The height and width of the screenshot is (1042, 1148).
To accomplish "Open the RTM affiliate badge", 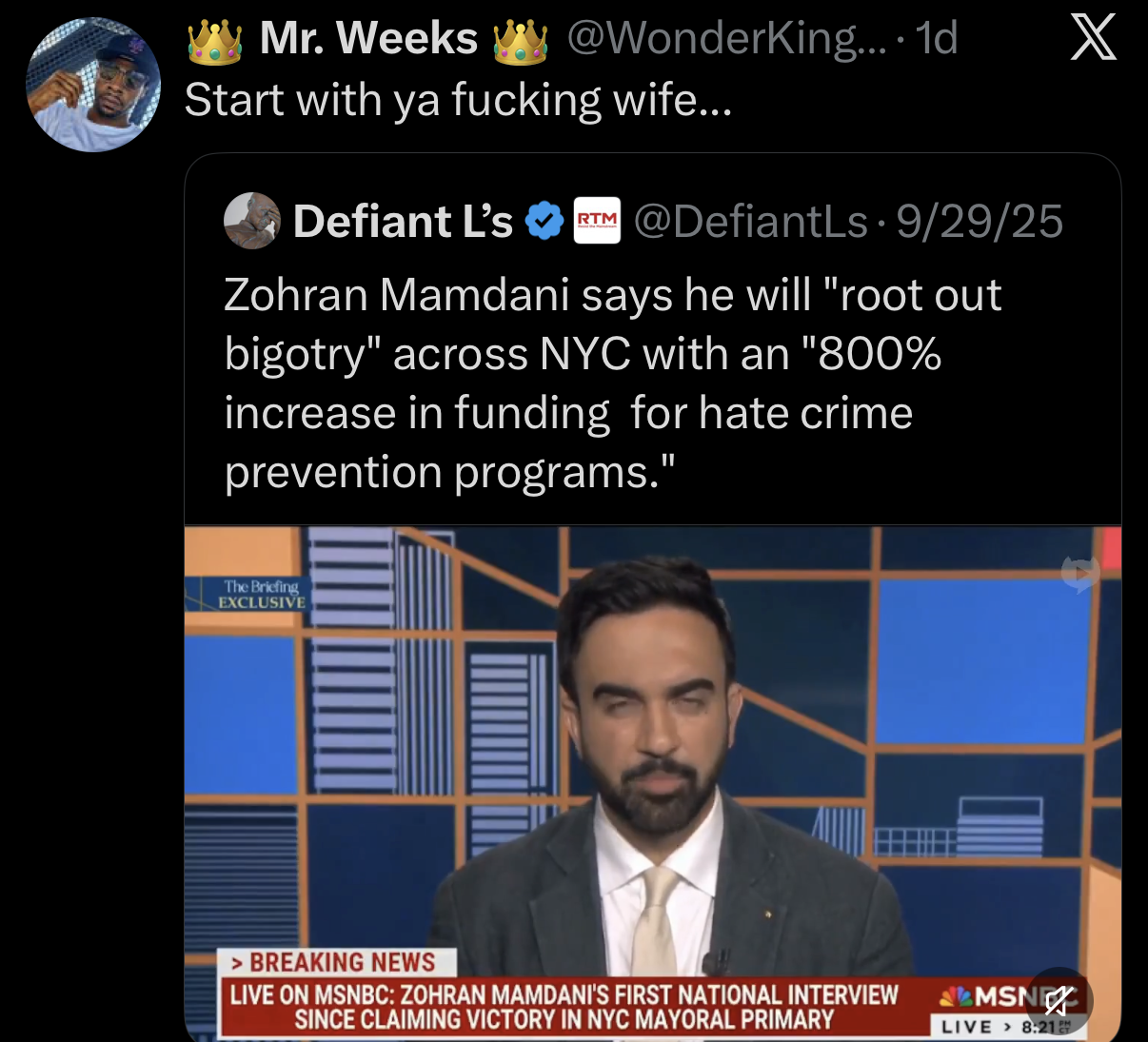I will point(597,221).
